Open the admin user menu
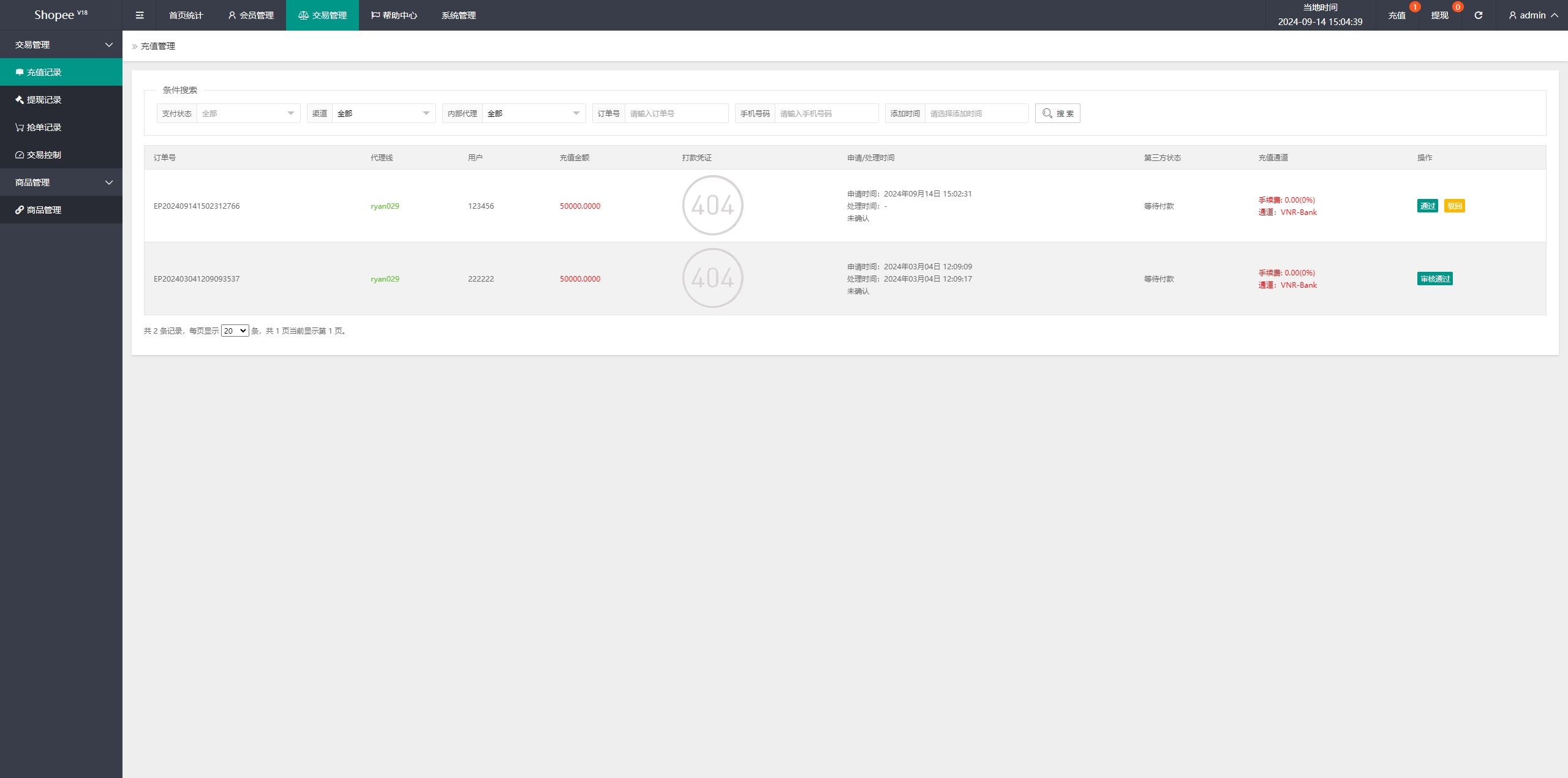 1532,15
